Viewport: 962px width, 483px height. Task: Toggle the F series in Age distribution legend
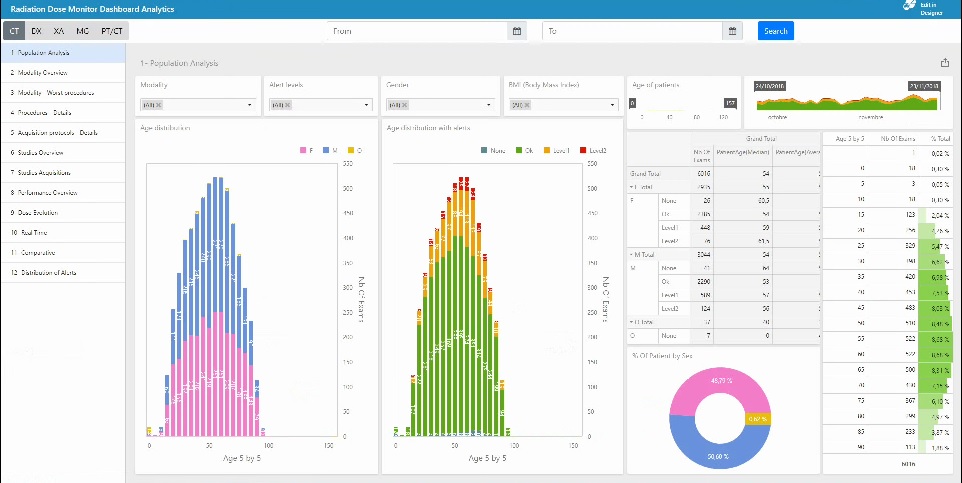pyautogui.click(x=306, y=150)
